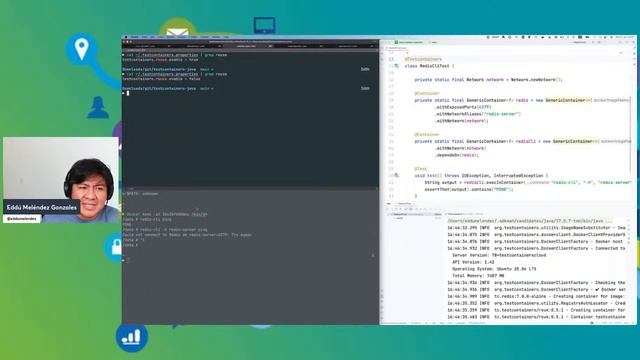Click "testcontainers.reuse.enable = true" terminal output
Screen dimensions: 640x360
coord(160,59)
